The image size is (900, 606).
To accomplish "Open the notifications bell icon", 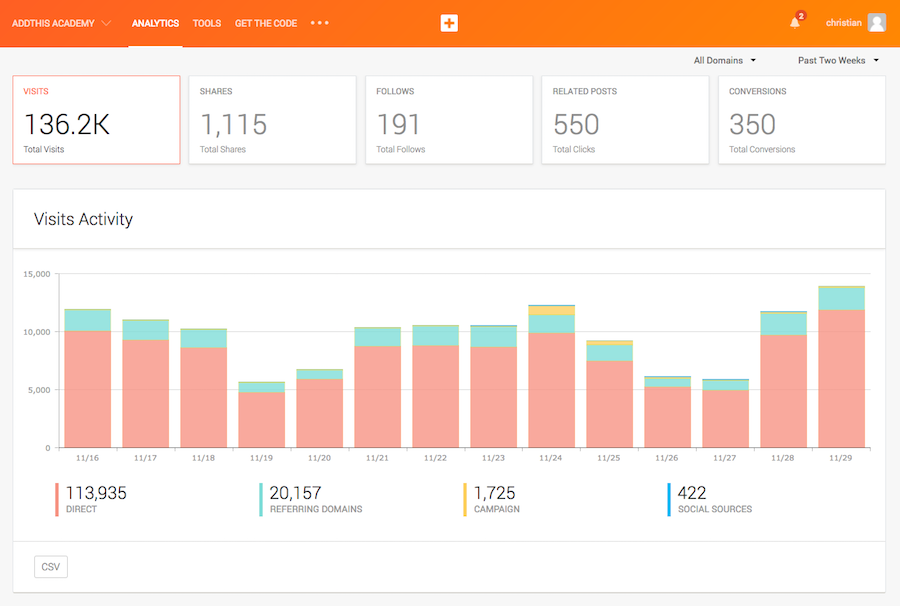I will click(795, 23).
